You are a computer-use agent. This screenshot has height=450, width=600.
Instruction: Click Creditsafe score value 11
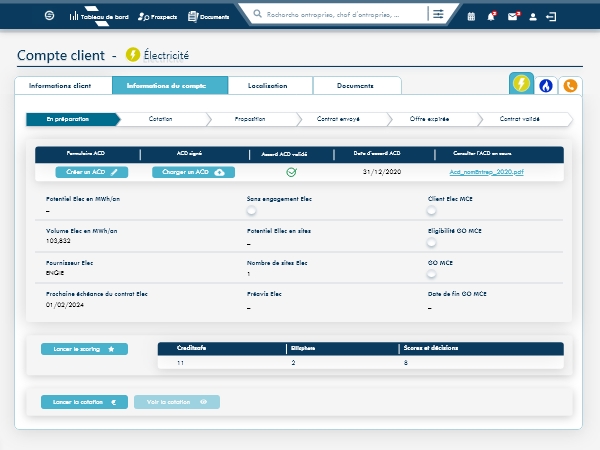[180, 363]
